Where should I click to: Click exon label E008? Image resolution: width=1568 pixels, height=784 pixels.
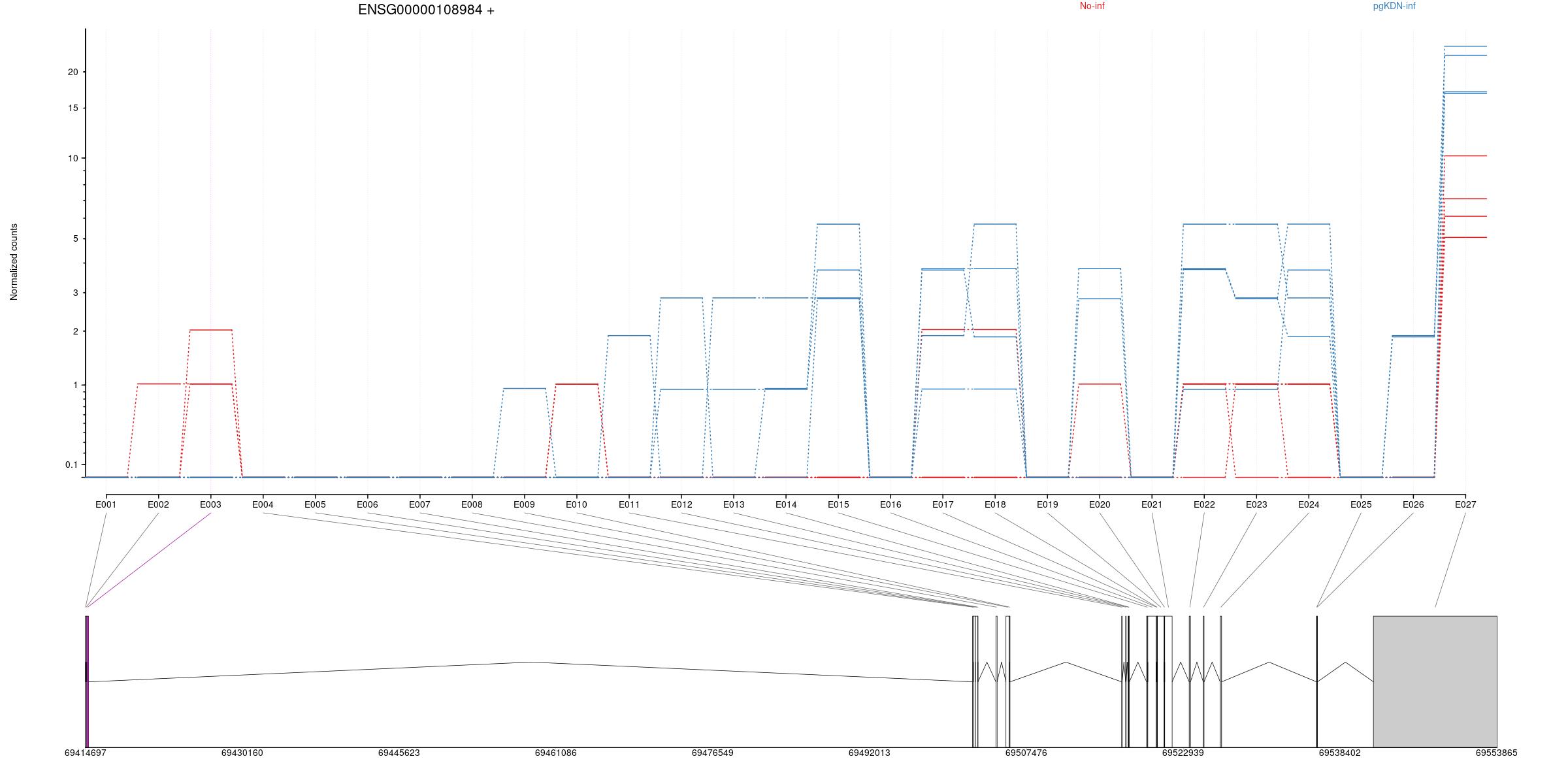tap(472, 504)
